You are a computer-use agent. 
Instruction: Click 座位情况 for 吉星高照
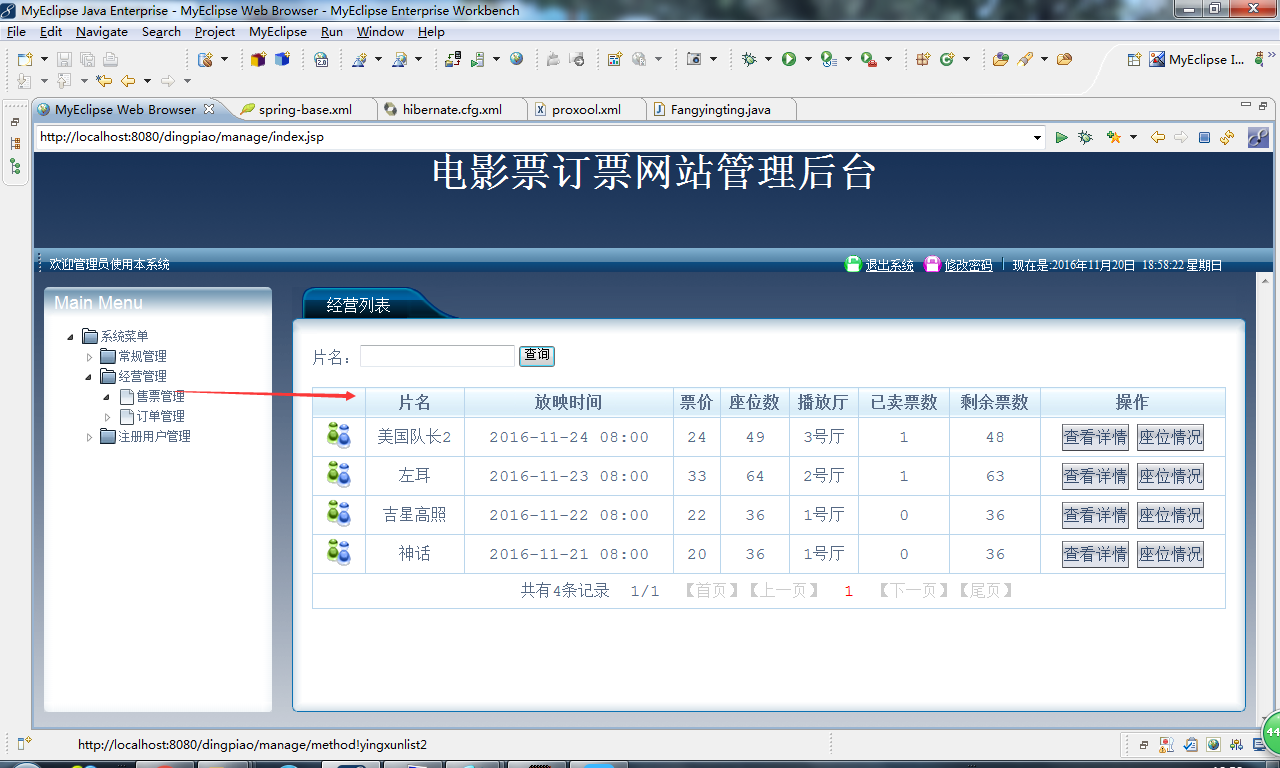click(x=1170, y=515)
